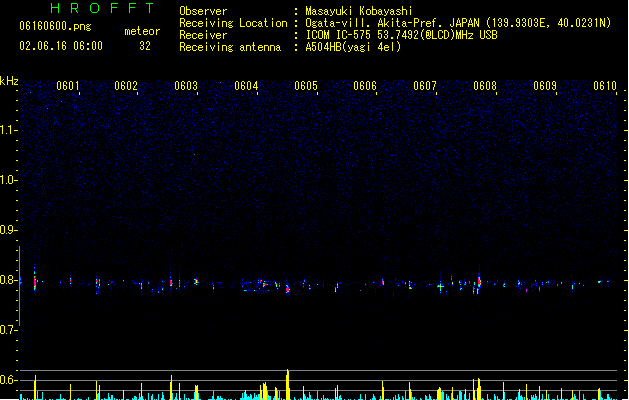Click the date stamp 02.06.16 06:00
The image size is (629, 400).
click(61, 46)
